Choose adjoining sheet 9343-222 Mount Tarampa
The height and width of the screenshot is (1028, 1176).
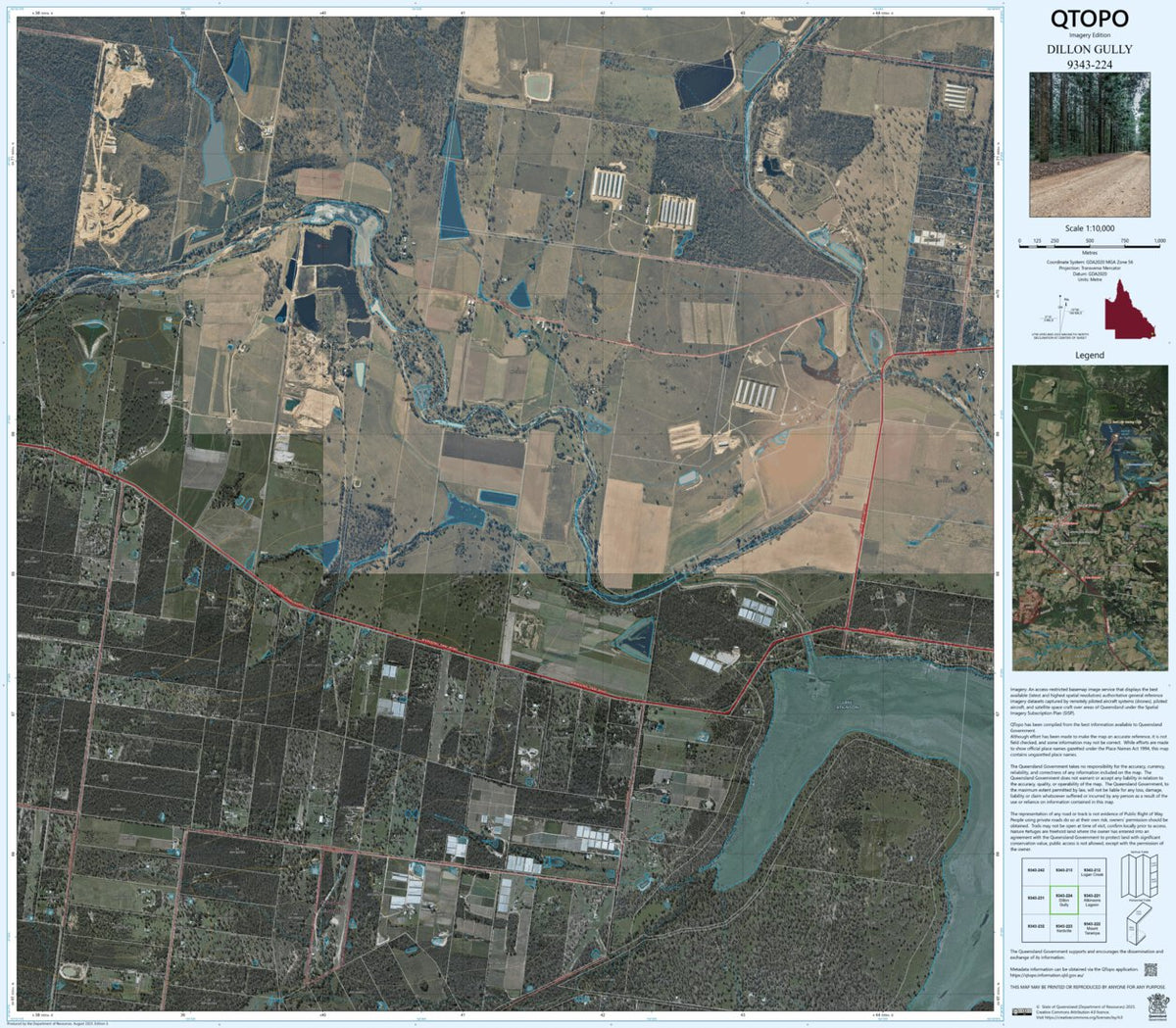point(1093,927)
